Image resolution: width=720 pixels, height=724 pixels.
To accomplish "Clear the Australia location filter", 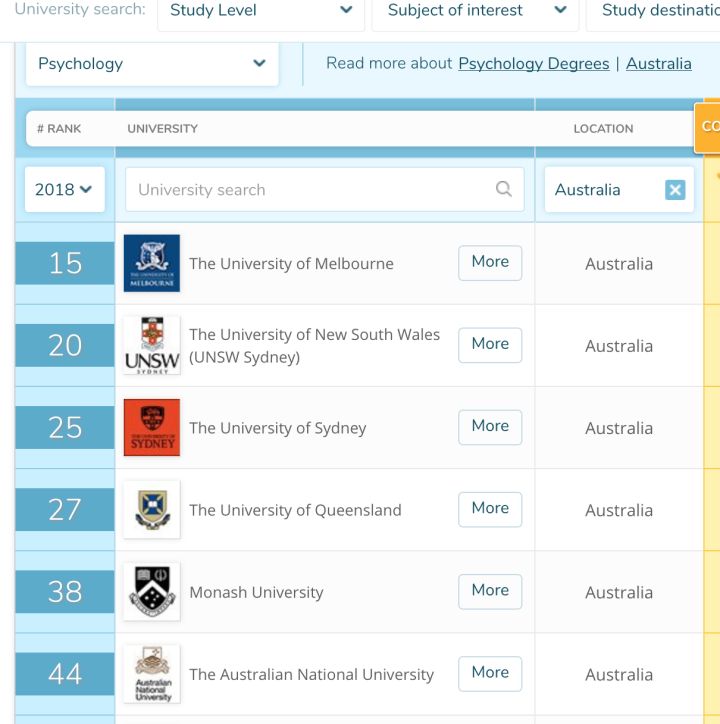I will tap(675, 190).
